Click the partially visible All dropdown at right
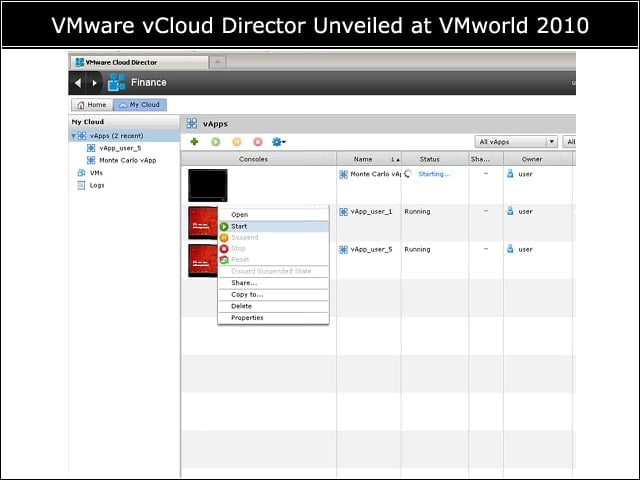Viewport: 640px width, 480px height. click(x=569, y=142)
